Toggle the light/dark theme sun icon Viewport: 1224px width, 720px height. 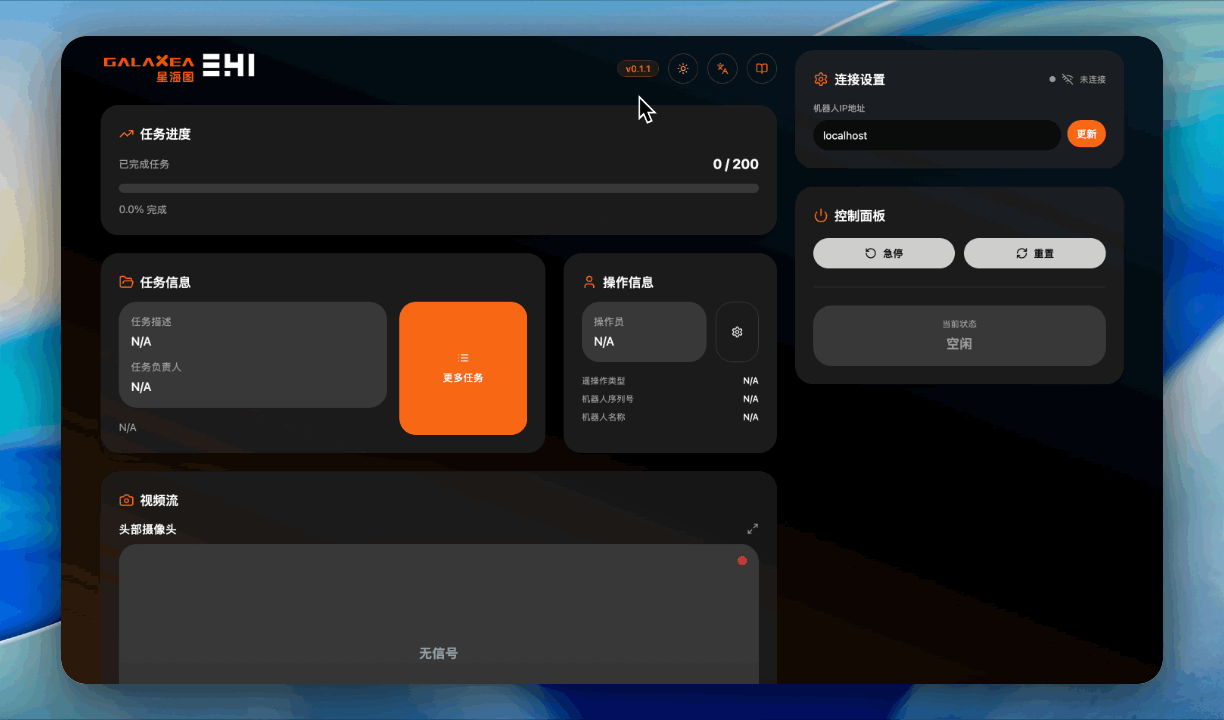point(683,68)
